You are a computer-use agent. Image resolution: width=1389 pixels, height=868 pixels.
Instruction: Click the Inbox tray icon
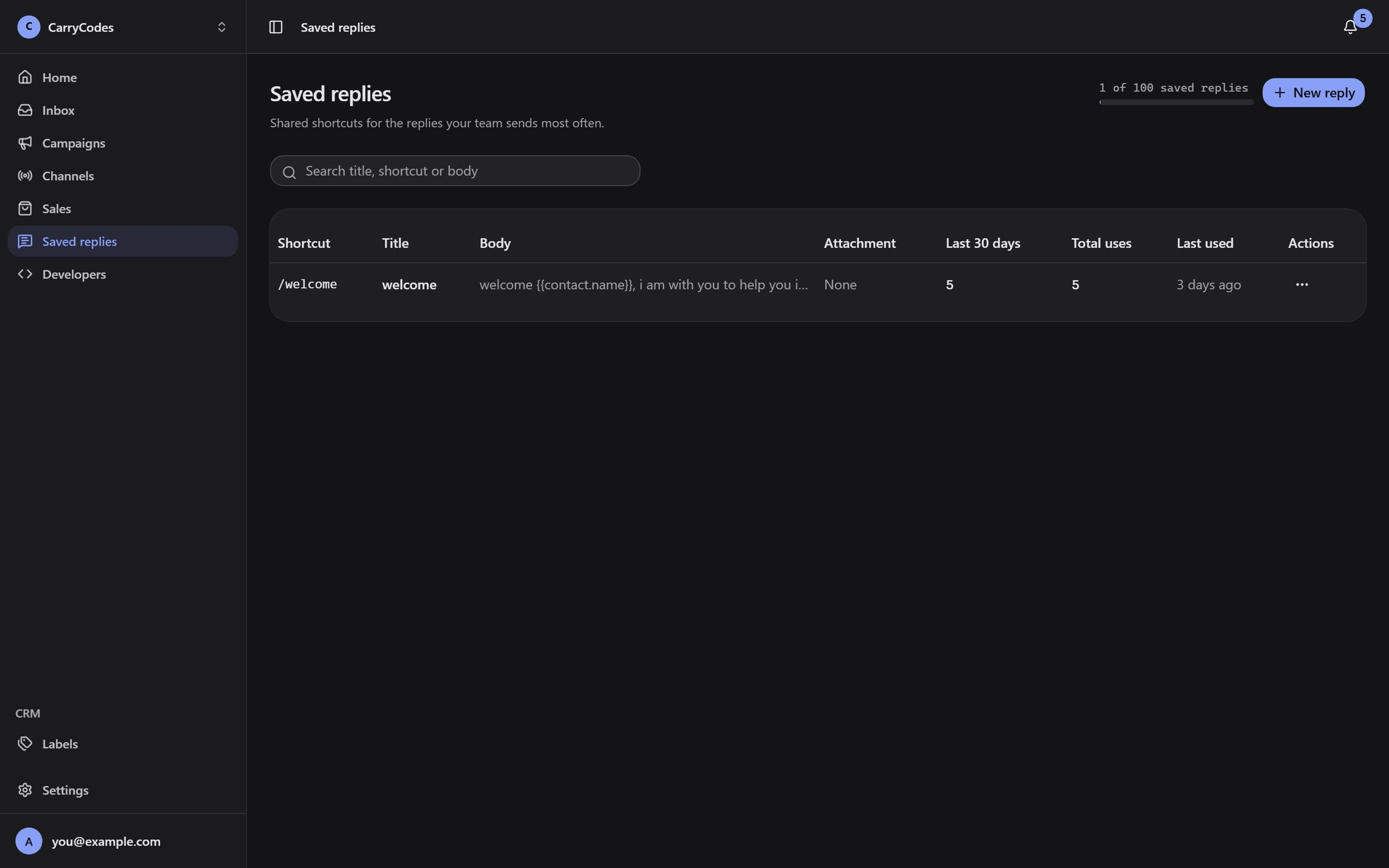[x=25, y=109]
